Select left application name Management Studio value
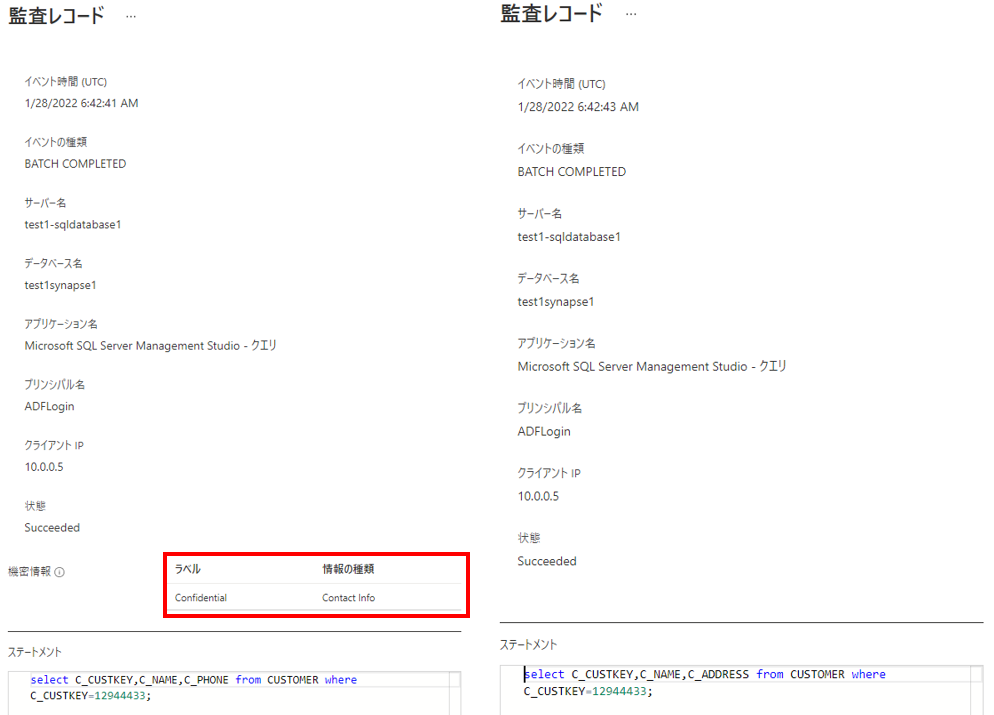This screenshot has width=994, height=715. [151, 345]
